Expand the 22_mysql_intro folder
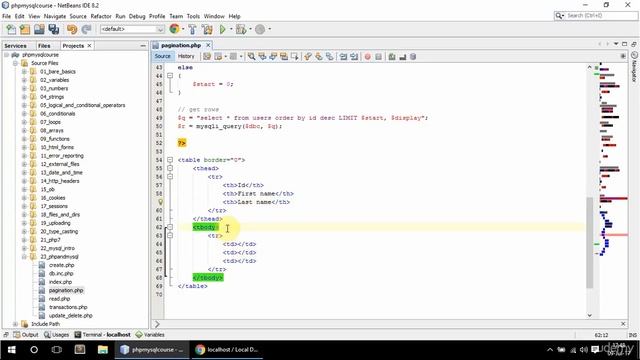 point(24,248)
